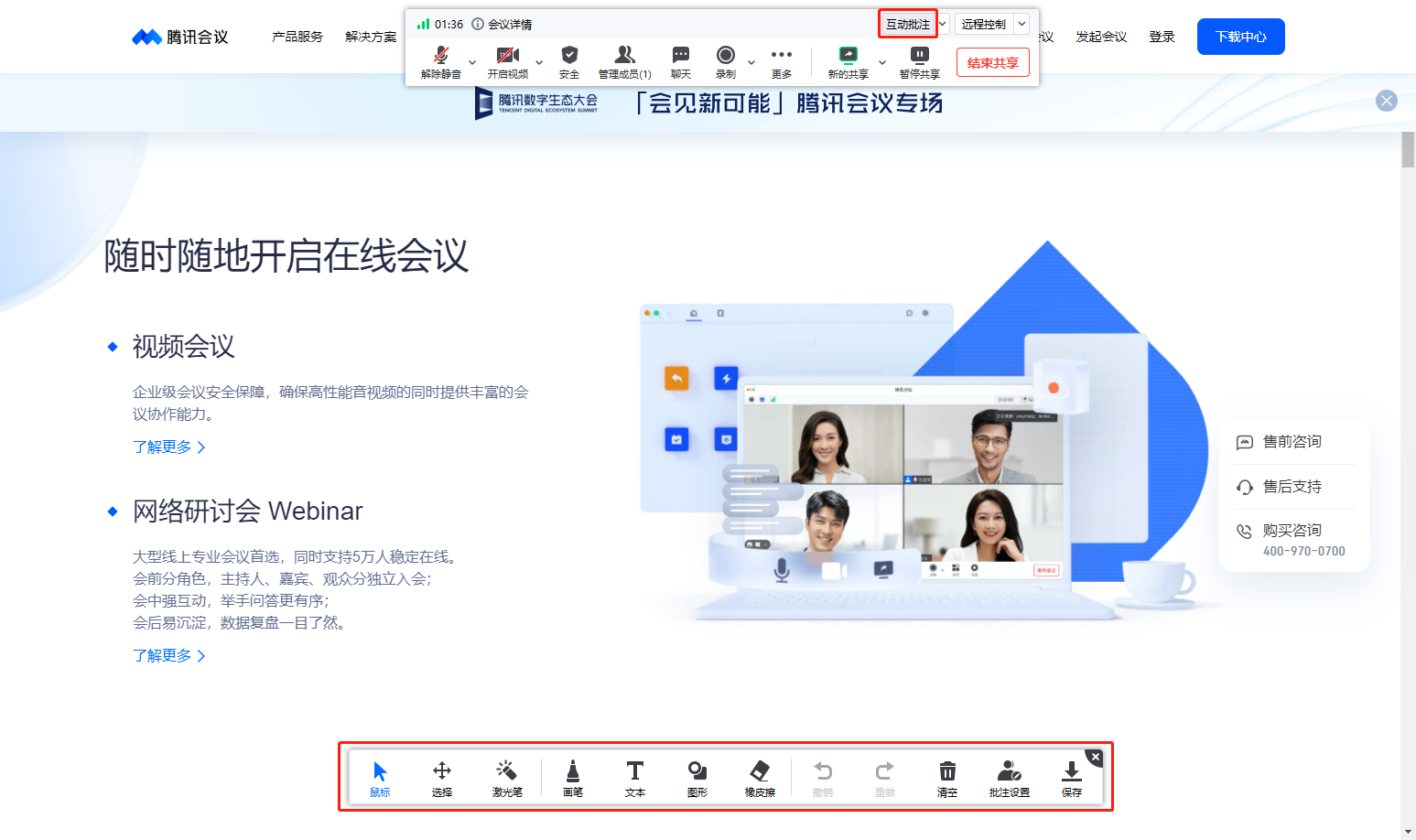Clear all annotations with 清空 trash icon
1416x840 pixels.
point(947,778)
